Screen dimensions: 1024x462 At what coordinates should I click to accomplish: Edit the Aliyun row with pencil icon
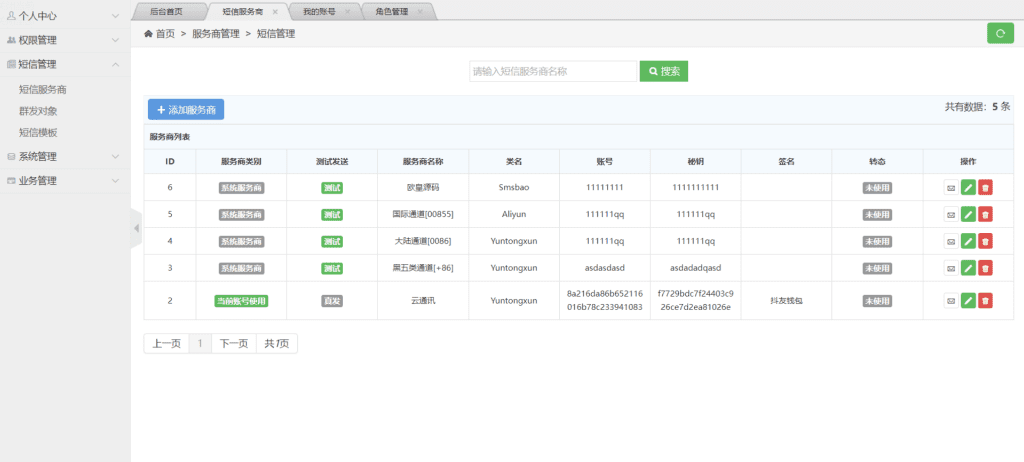click(968, 214)
